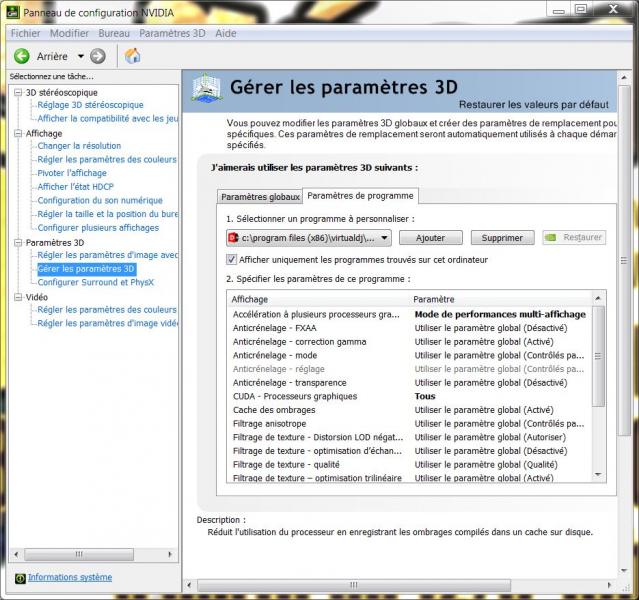Open 'Régler la taille et la position du bureau'

[x=108, y=214]
